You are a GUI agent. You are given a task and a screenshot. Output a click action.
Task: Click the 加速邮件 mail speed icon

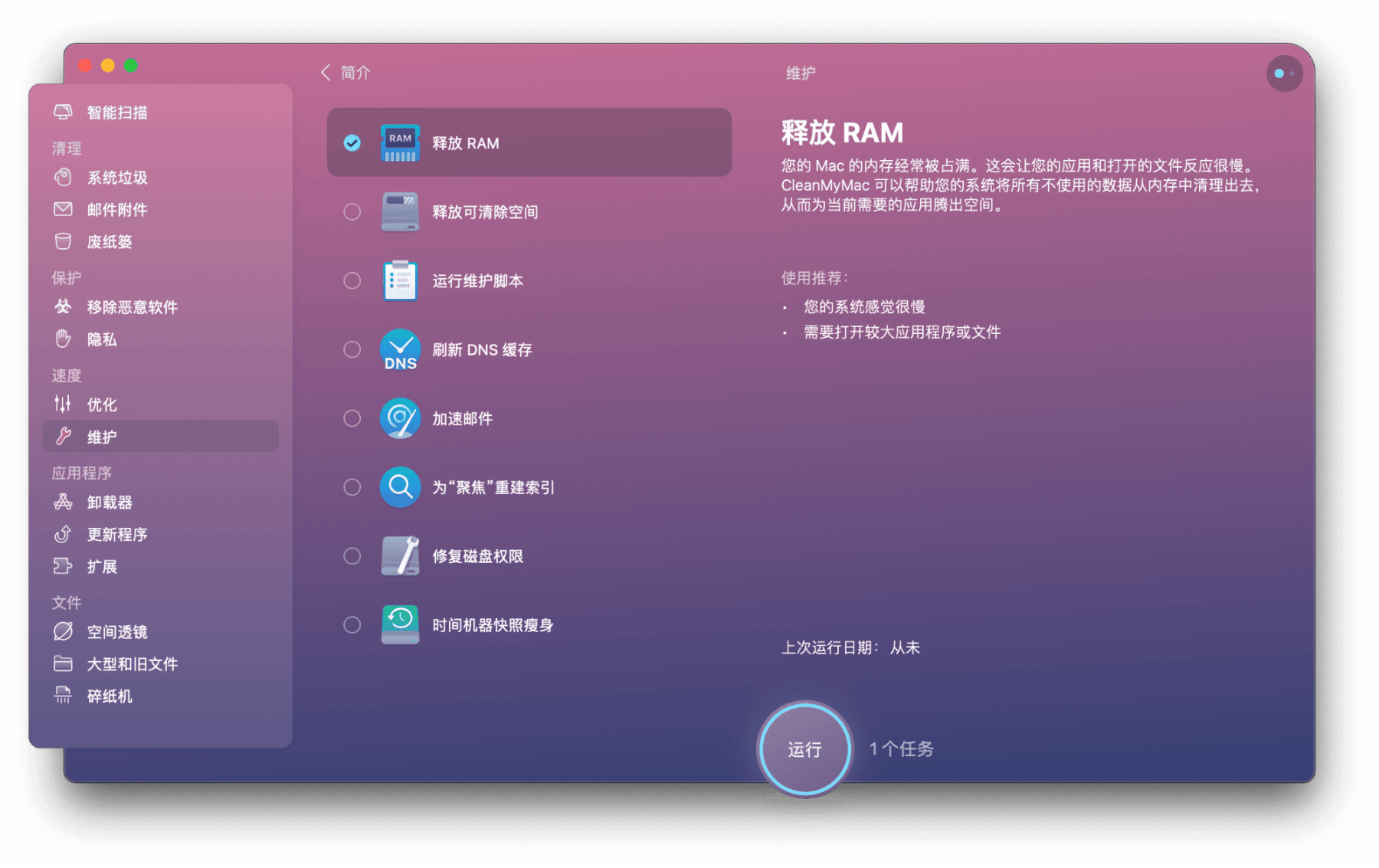[x=400, y=418]
